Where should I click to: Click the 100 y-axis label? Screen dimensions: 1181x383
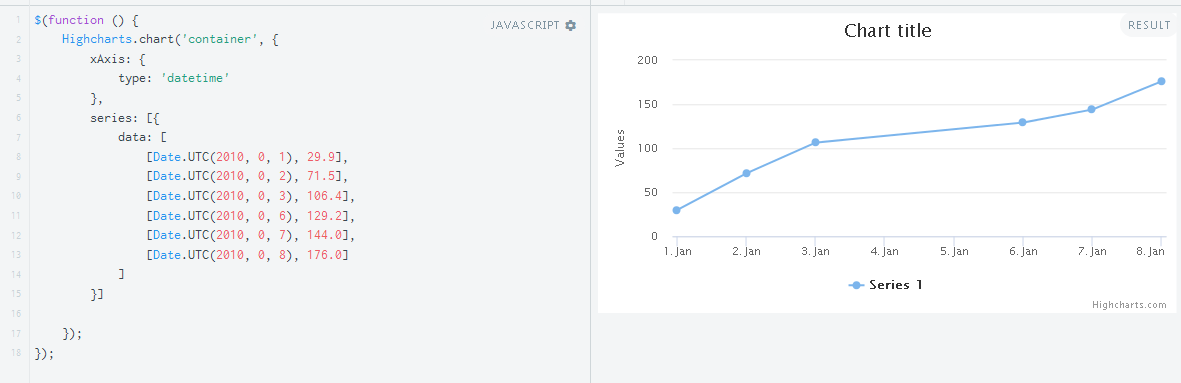648,148
